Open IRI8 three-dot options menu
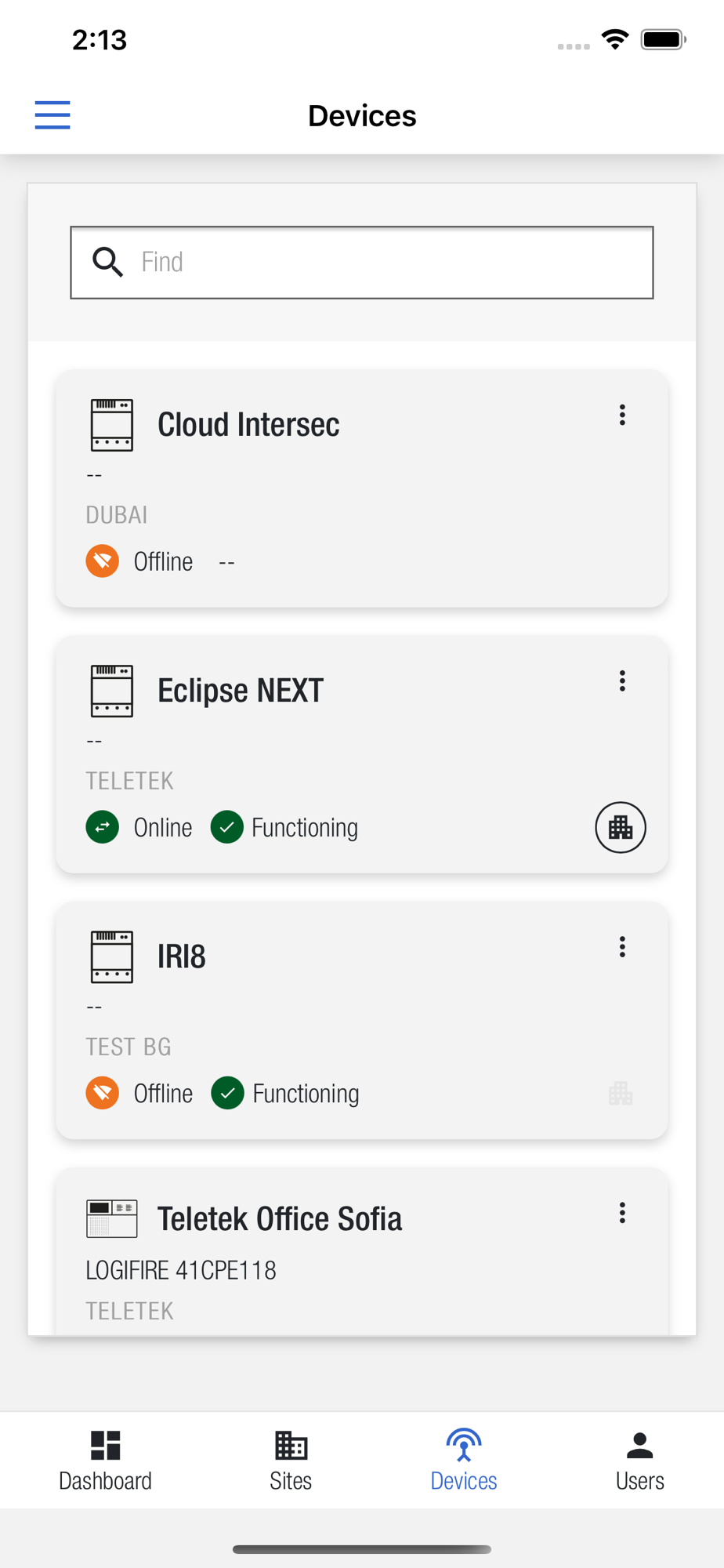The image size is (724, 1568). [622, 947]
